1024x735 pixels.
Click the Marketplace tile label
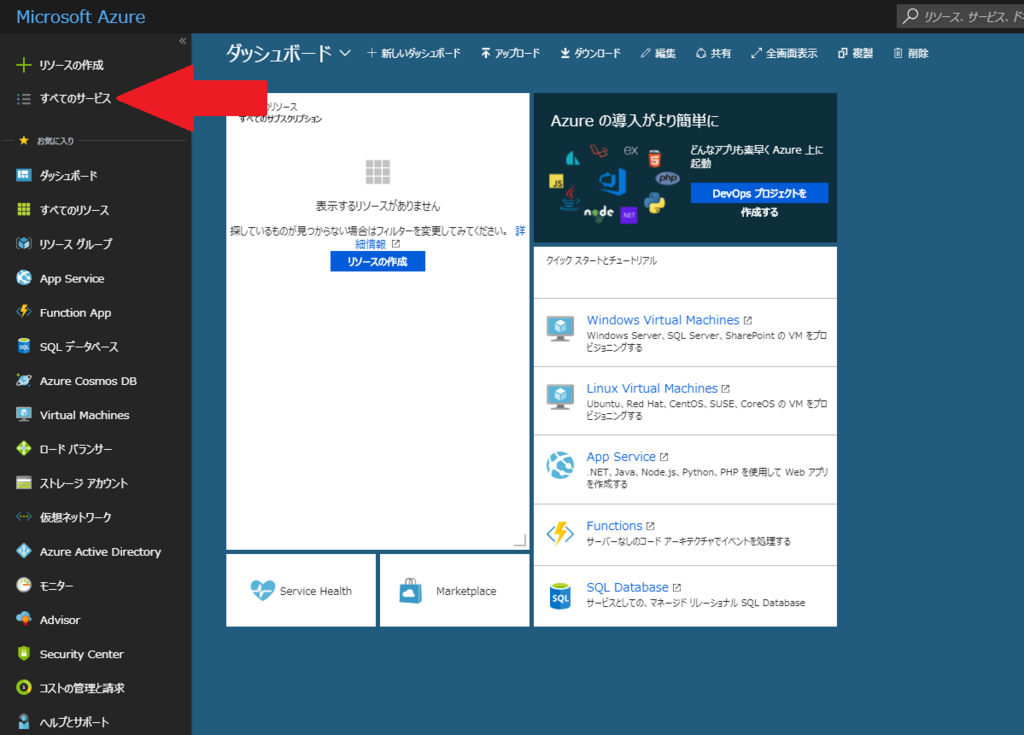click(466, 591)
